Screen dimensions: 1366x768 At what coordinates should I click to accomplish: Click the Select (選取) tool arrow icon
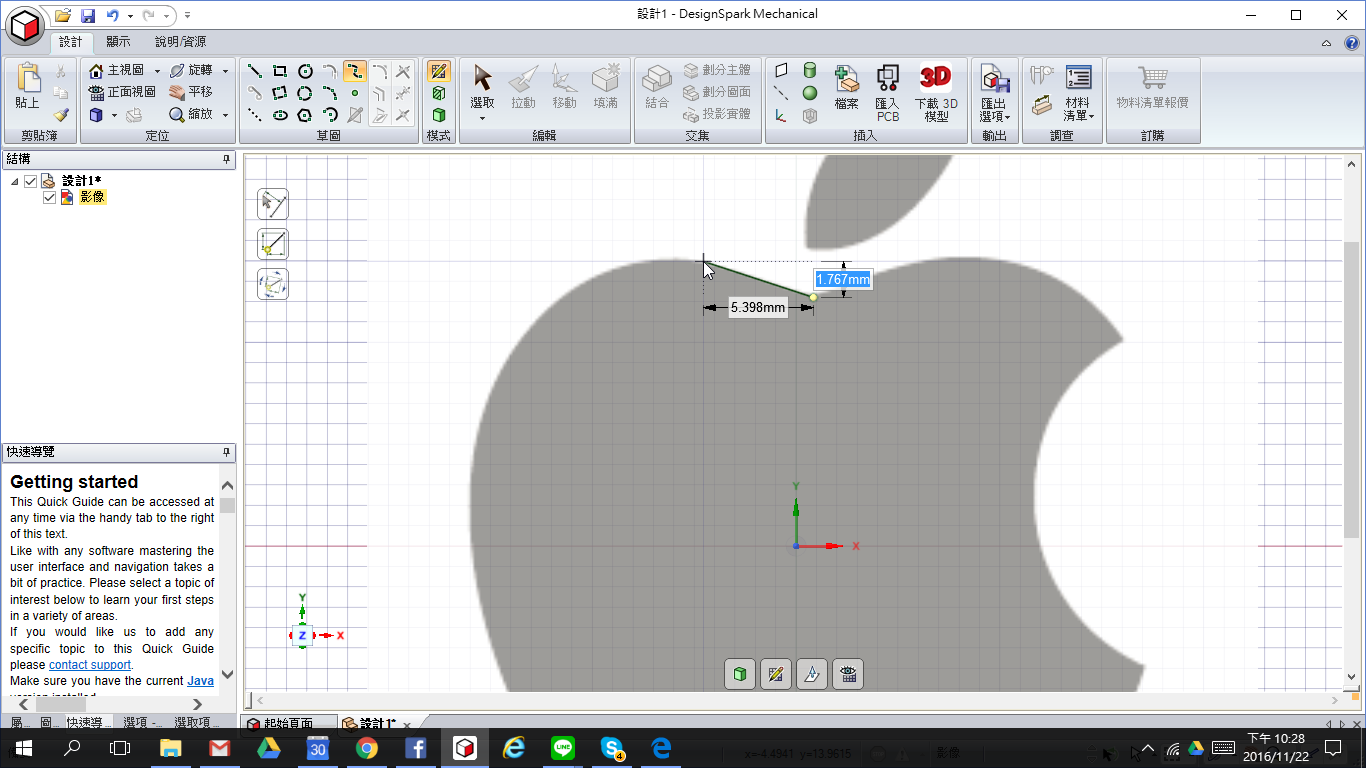click(x=482, y=78)
